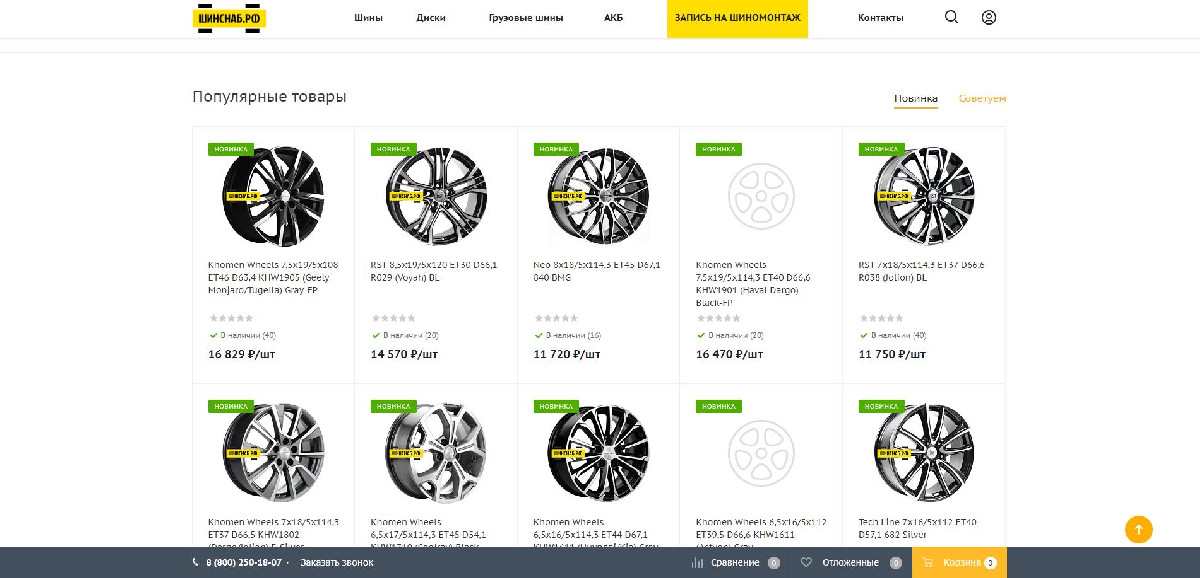The height and width of the screenshot is (578, 1200).
Task: Open the site search magnifier icon
Action: [951, 17]
